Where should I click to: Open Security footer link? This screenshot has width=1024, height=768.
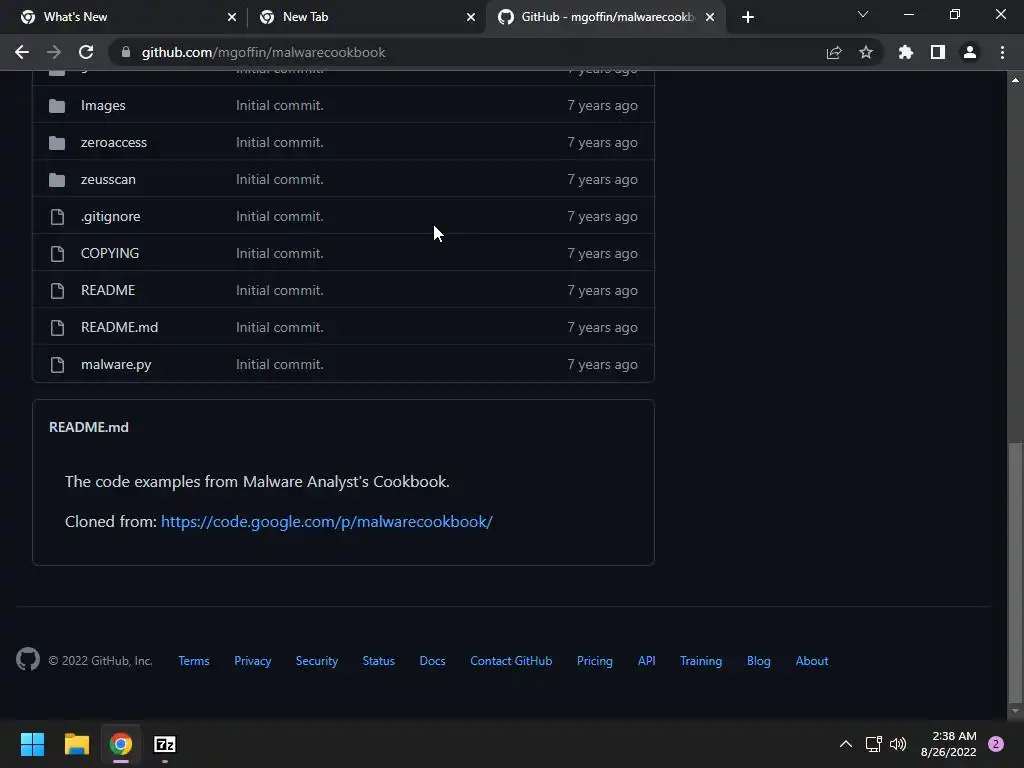click(x=317, y=661)
